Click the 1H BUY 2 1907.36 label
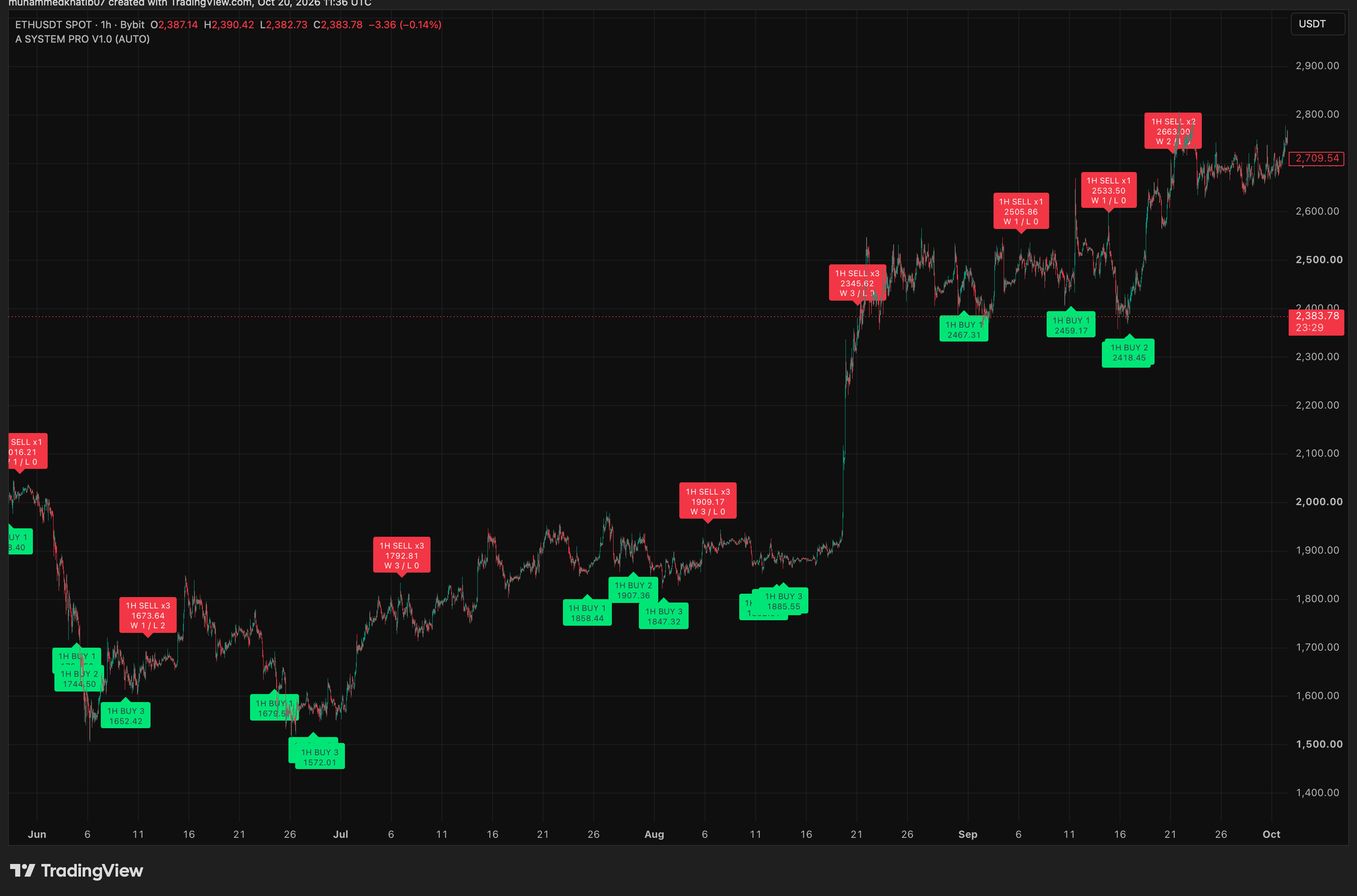1357x896 pixels. click(634, 590)
